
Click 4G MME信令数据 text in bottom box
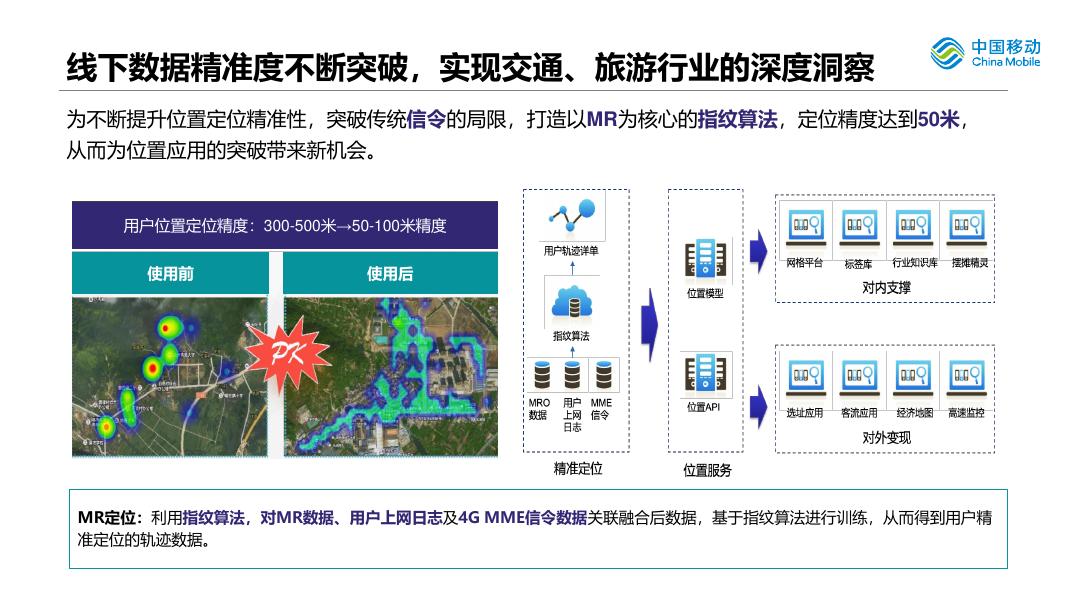click(523, 518)
